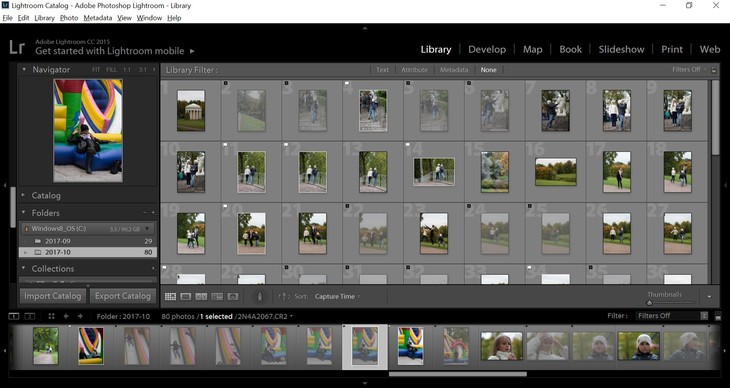This screenshot has height=388, width=730.
Task: Select the Painter spray can tool
Action: [x=260, y=296]
